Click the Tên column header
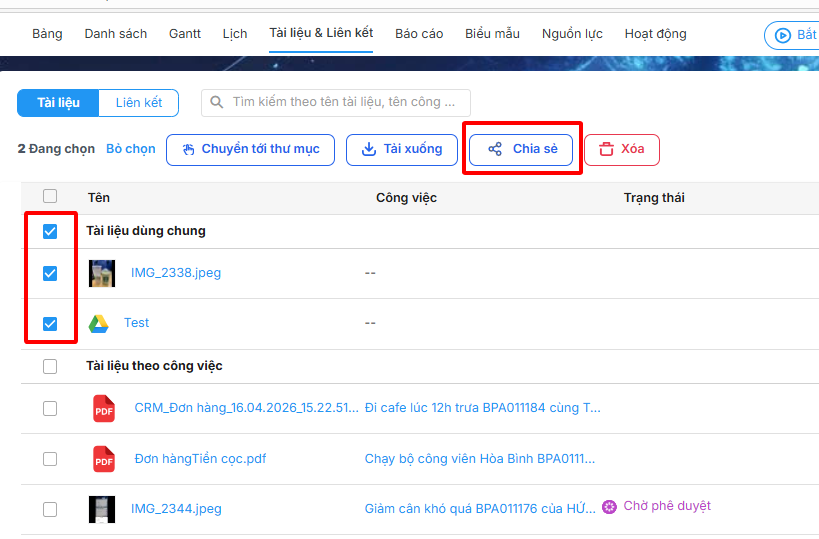The width and height of the screenshot is (819, 539). click(x=99, y=197)
